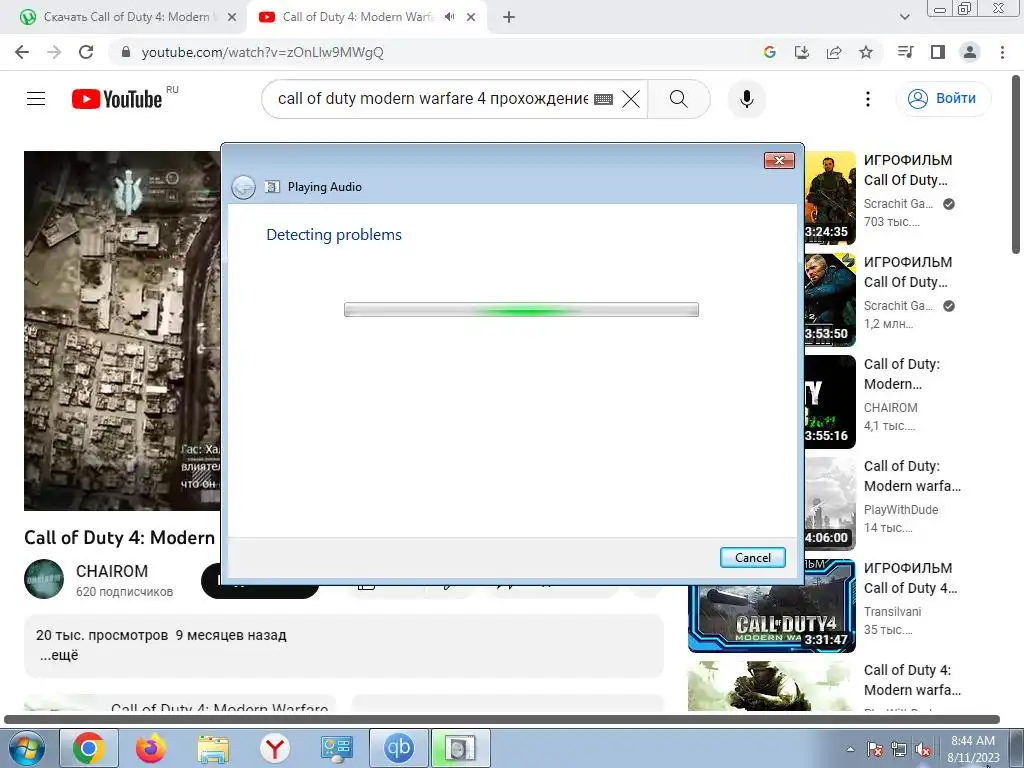Open on-screen keyboard in search box

pos(603,99)
